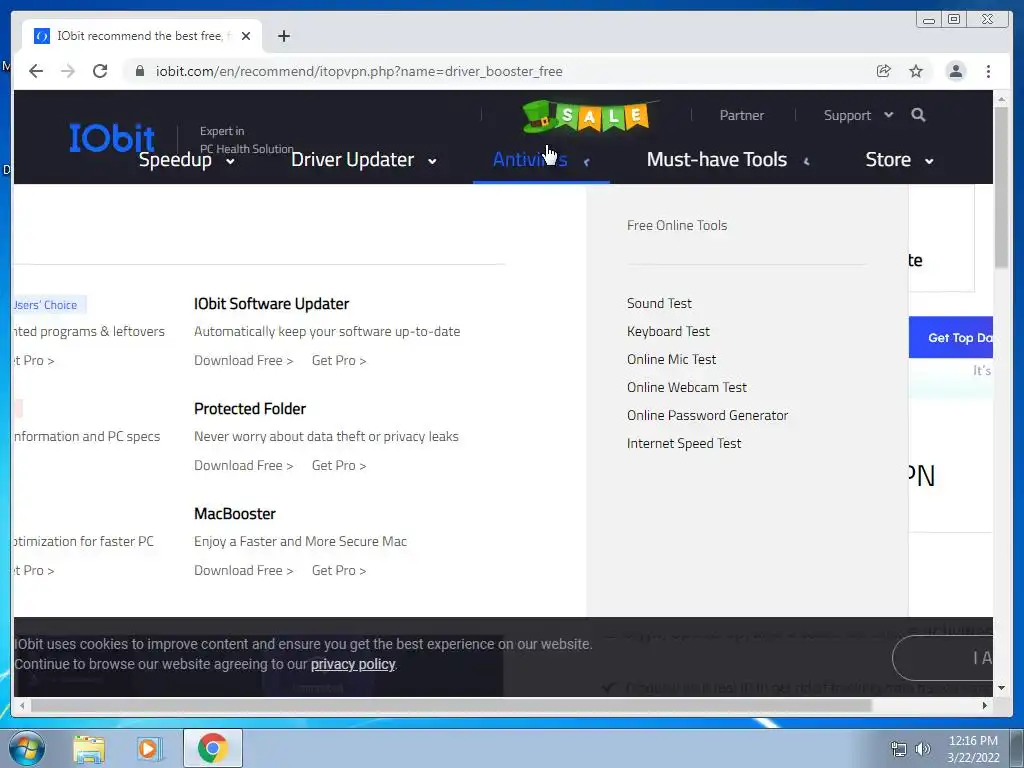The height and width of the screenshot is (768, 1024).
Task: Close the IObit recommend tab
Action: coord(246,36)
